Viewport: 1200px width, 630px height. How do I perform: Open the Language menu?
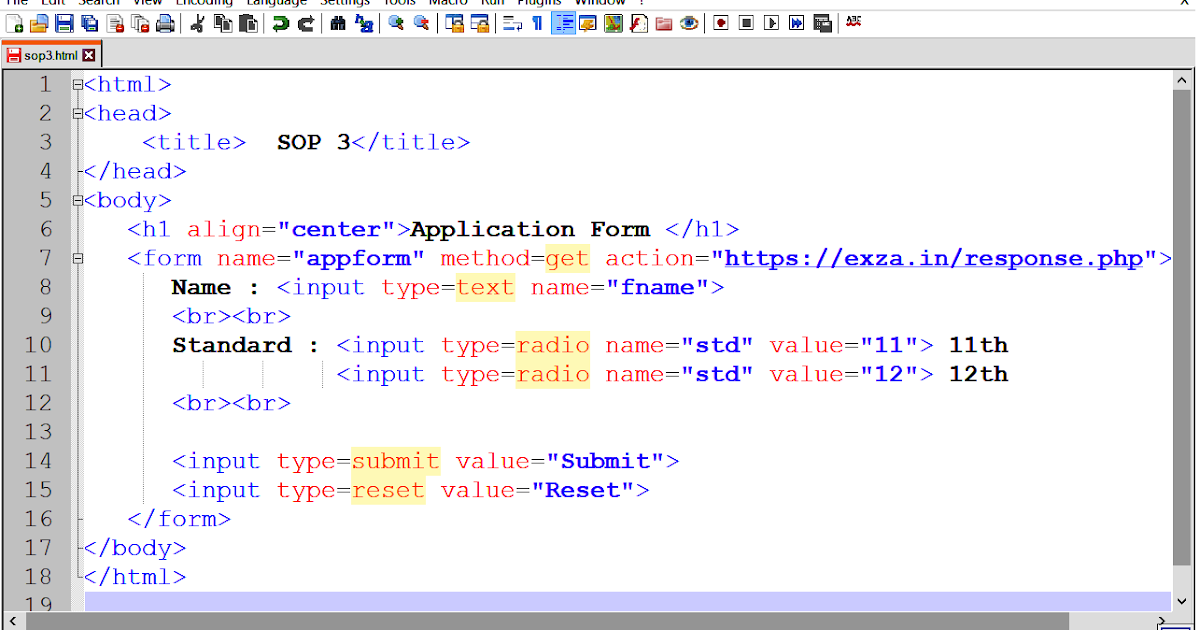pos(278,3)
